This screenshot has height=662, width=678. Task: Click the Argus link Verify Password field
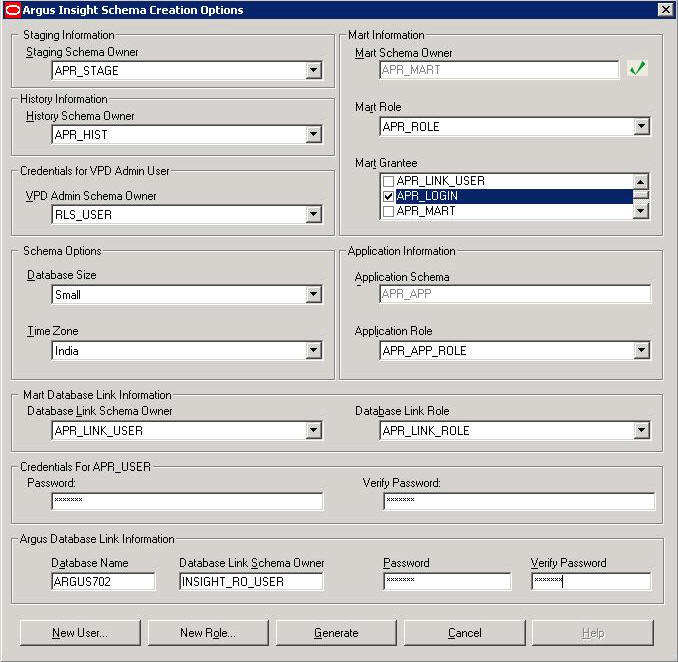click(591, 582)
